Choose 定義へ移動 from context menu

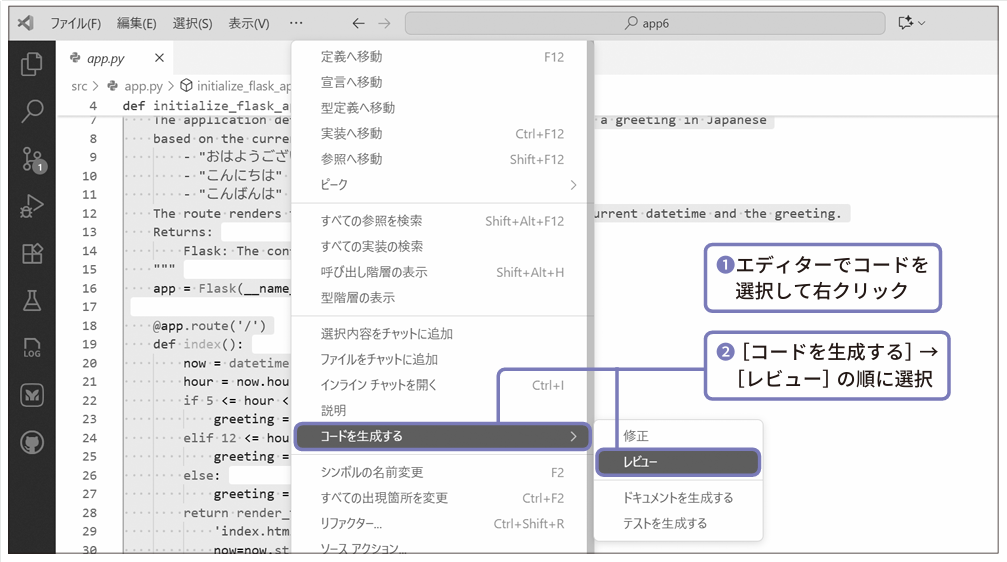[x=442, y=57]
